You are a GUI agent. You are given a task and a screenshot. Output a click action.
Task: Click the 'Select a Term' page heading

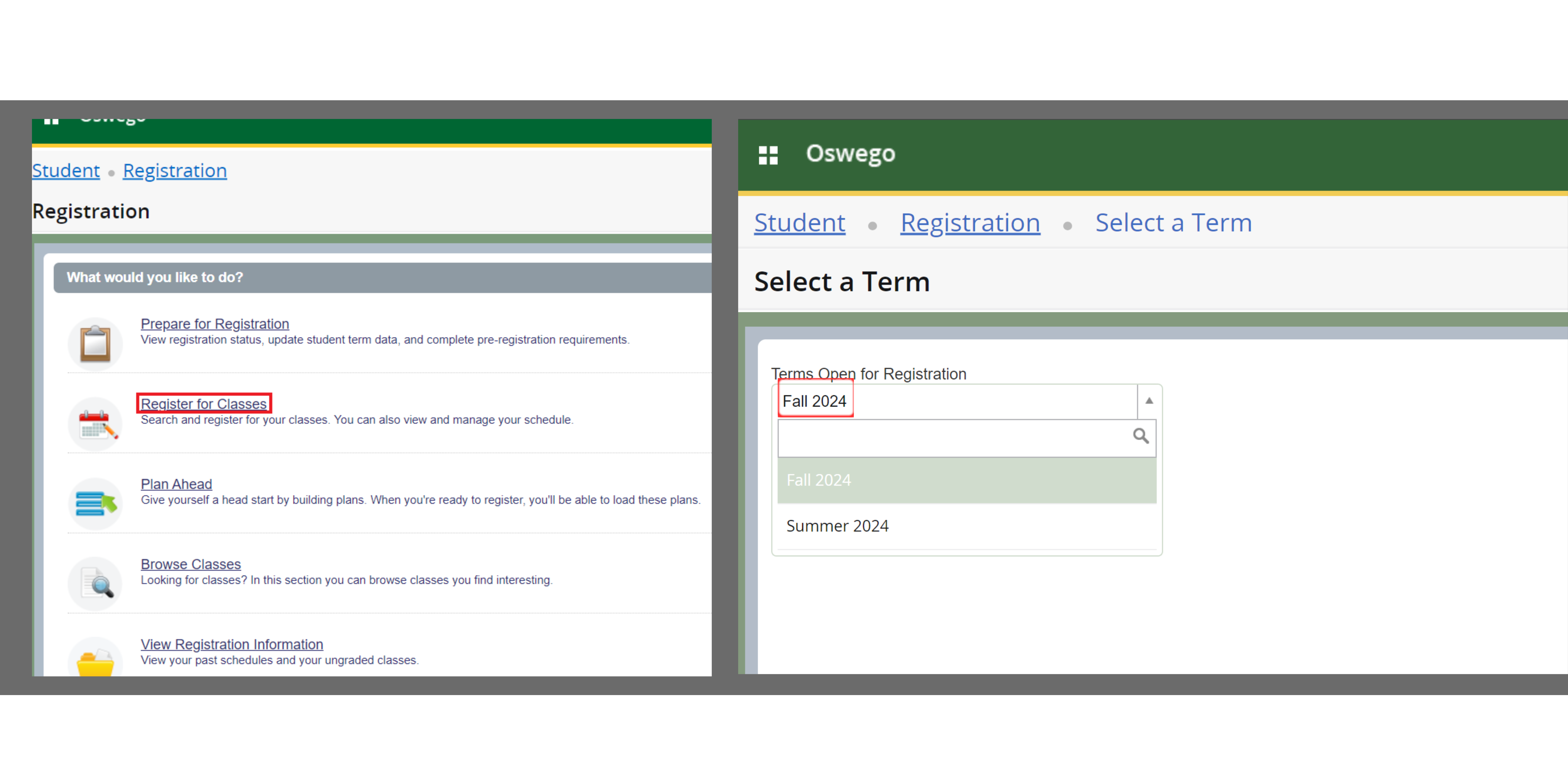842,282
